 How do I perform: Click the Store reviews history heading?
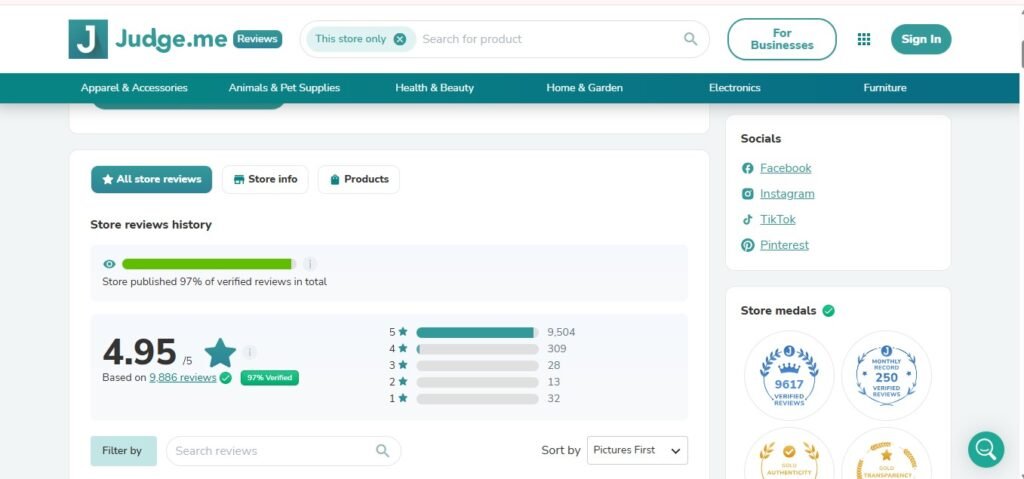151,225
